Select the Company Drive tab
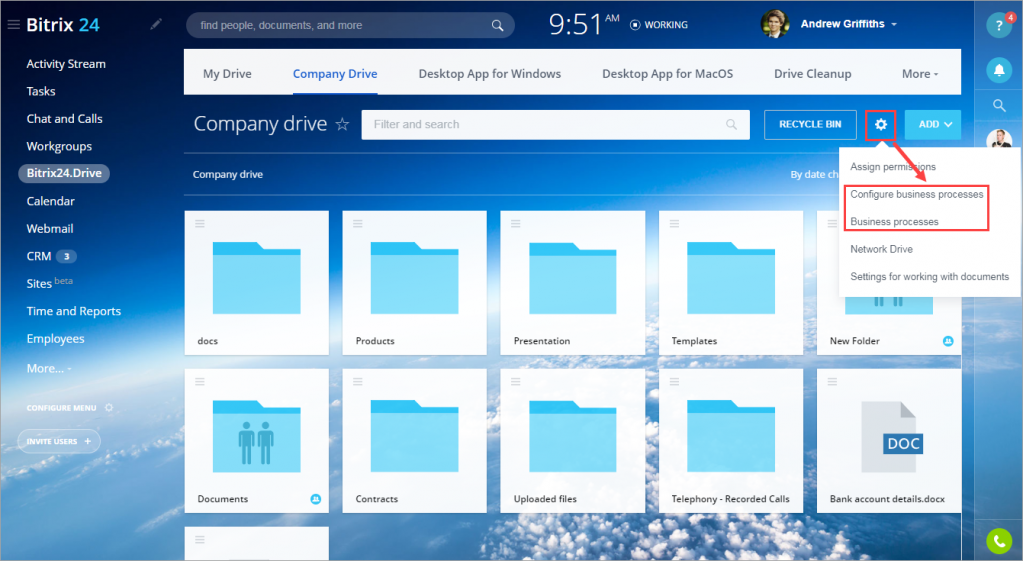 click(x=335, y=74)
